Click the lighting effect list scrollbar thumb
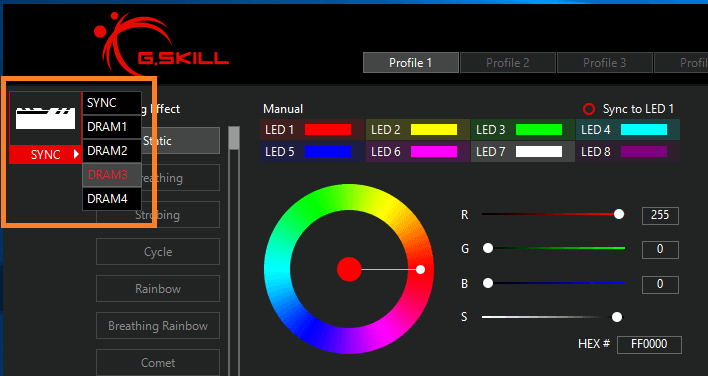This screenshot has width=708, height=376. 233,138
